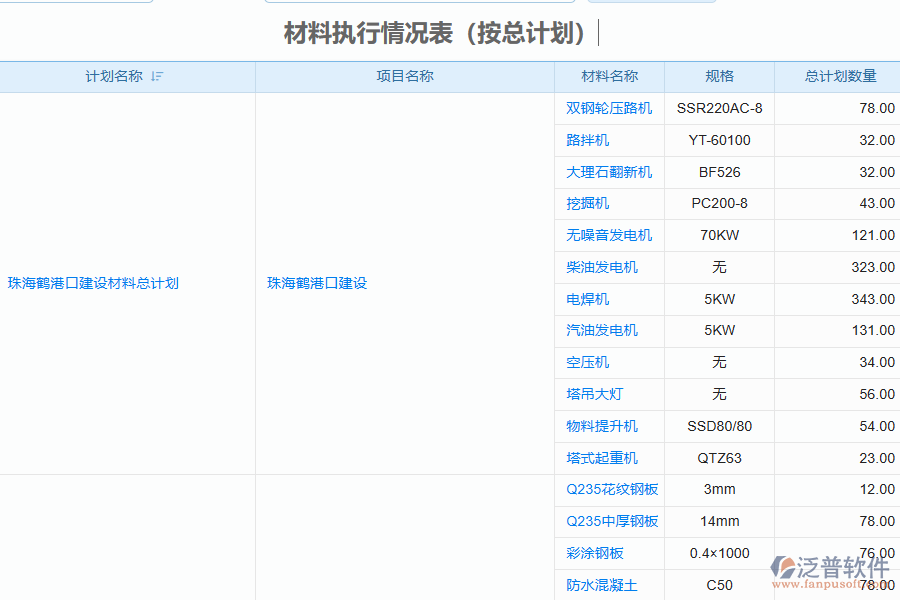Viewport: 900px width, 600px height.
Task: Click the sort icon beside 计划名称
Action: pyautogui.click(x=157, y=77)
